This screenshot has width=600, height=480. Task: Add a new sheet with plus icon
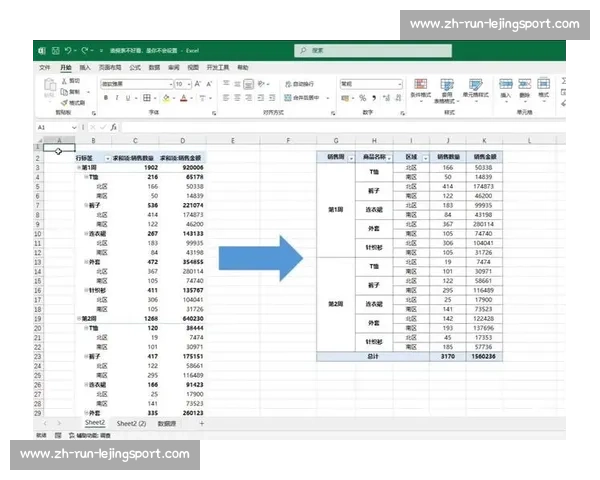pyautogui.click(x=201, y=424)
